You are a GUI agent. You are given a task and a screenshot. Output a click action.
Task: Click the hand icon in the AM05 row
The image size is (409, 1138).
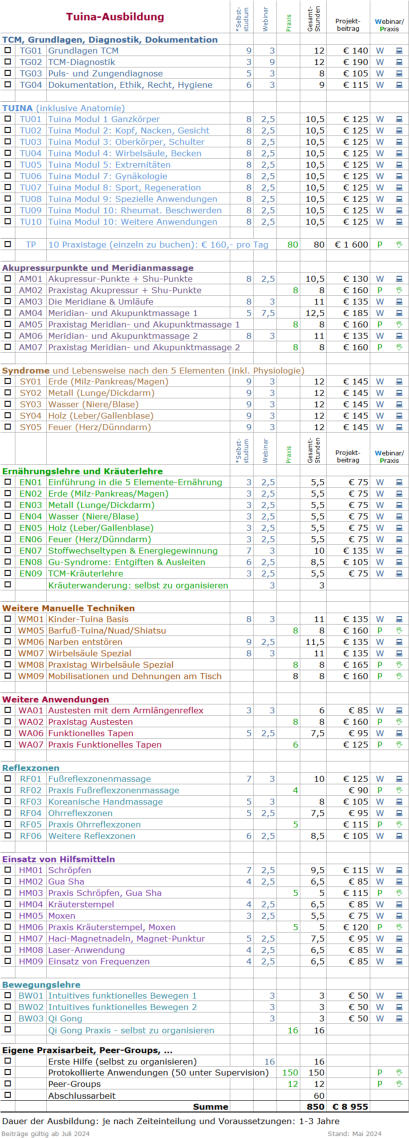click(x=399, y=324)
